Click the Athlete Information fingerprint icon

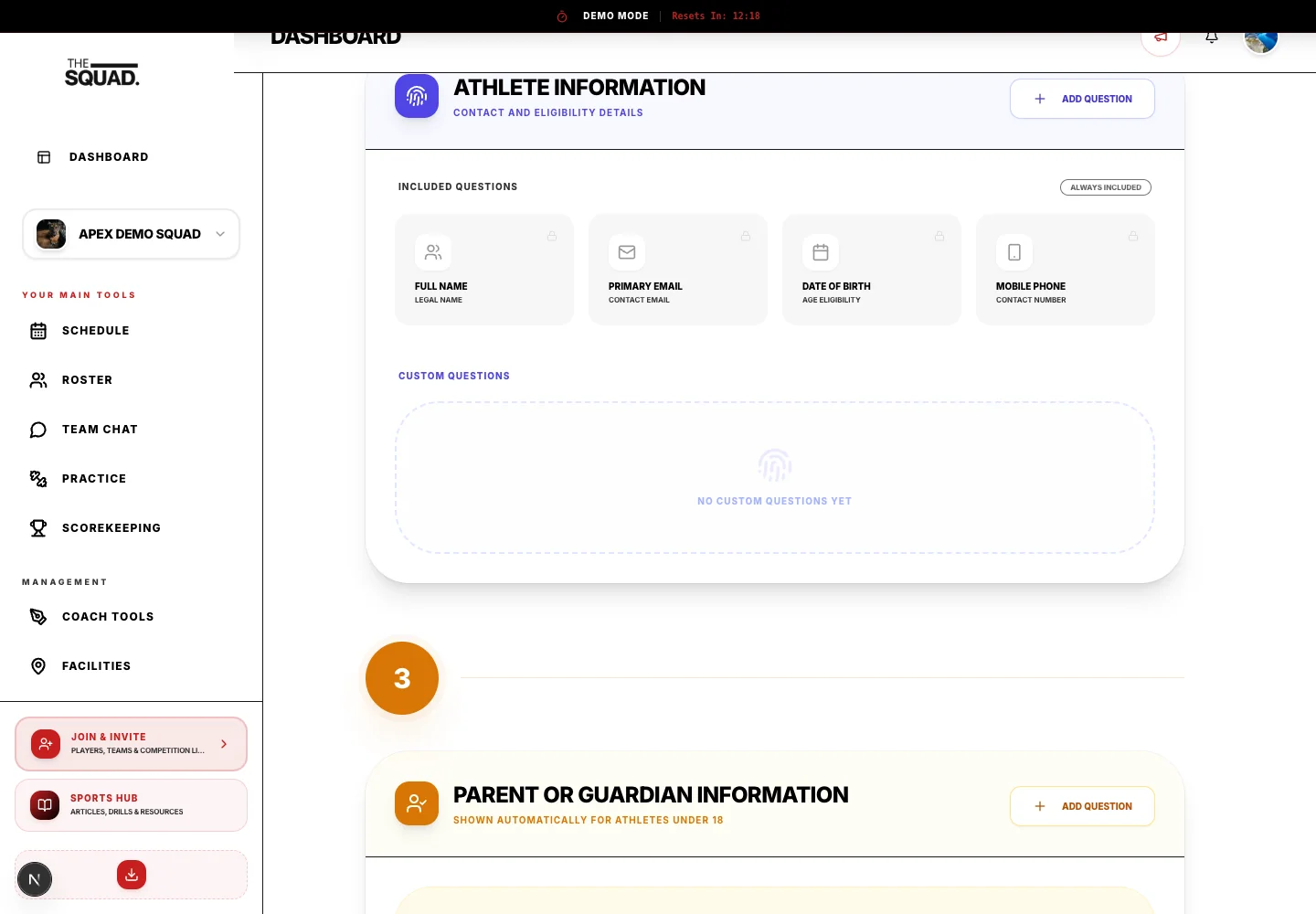pos(417,96)
